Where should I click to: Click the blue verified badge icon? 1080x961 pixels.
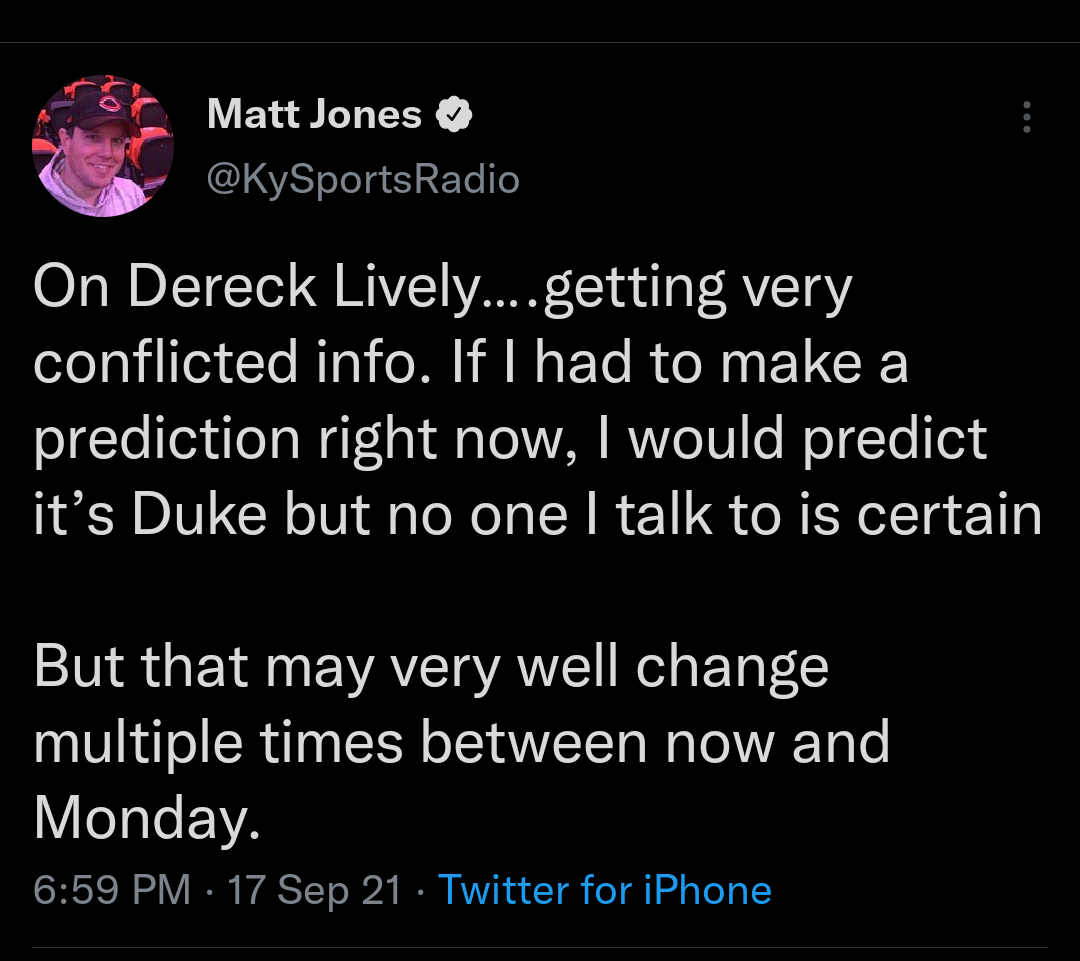(x=455, y=116)
